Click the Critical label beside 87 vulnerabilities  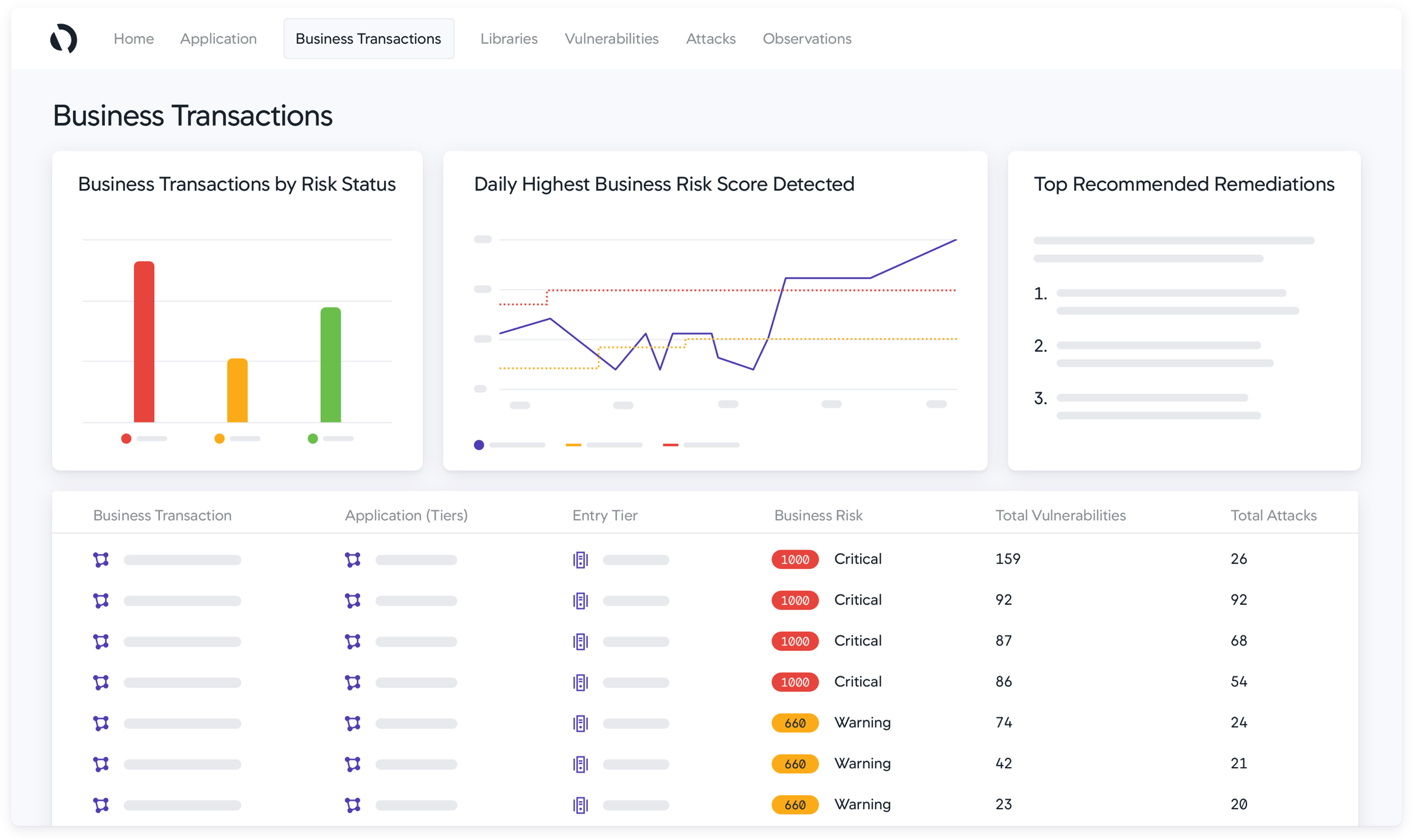[x=858, y=641]
